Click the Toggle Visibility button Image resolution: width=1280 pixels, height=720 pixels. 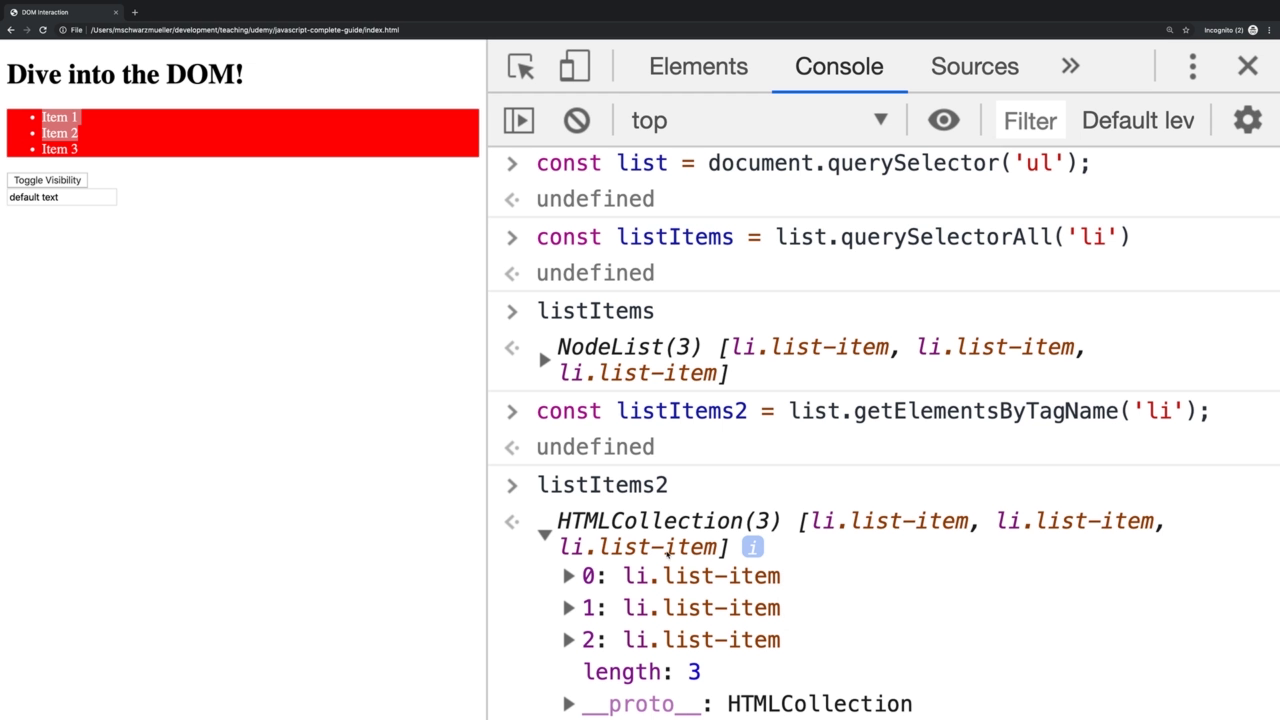47,180
